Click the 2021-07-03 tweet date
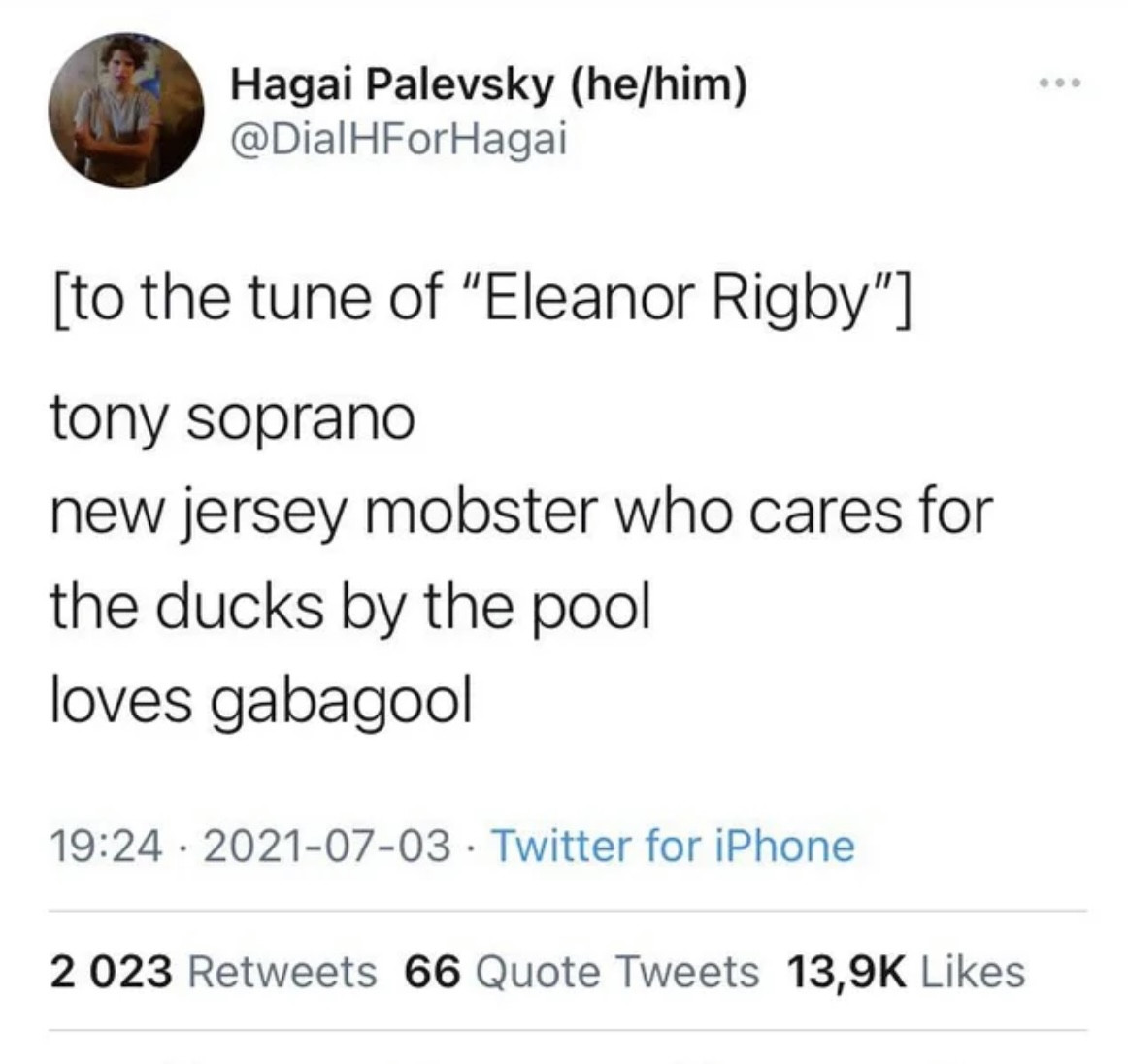This screenshot has height=1064, width=1128. coord(328,846)
